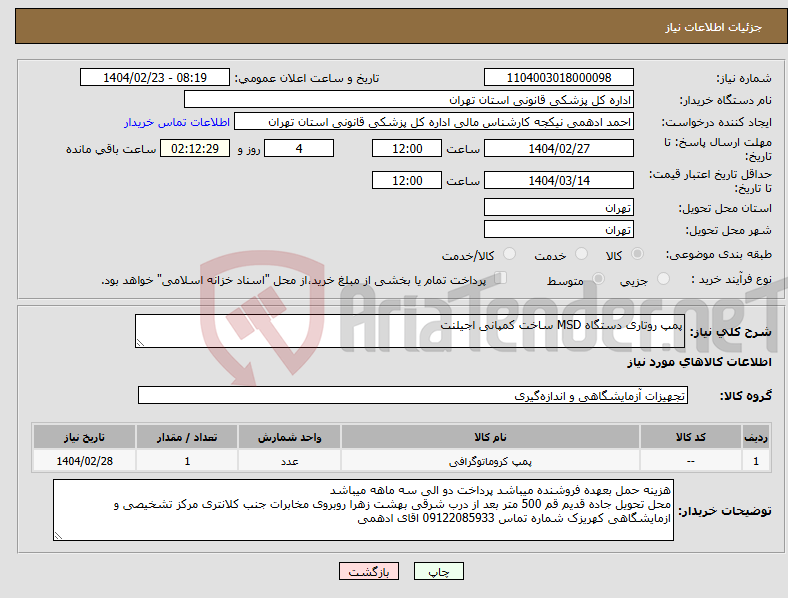Viewport: 788px width, 598px height.
Task: Select the کالا/خدمت radio button
Action: point(509,254)
